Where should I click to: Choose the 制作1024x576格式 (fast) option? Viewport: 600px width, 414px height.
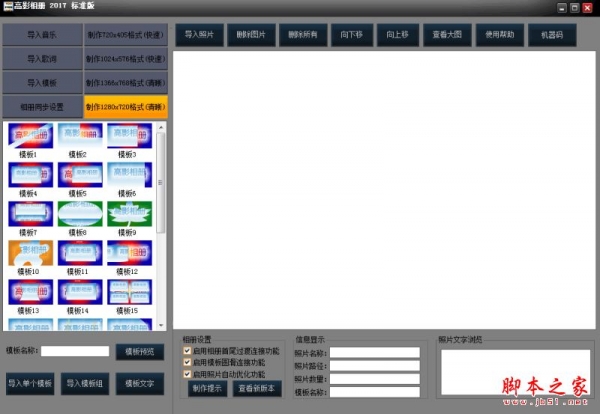(x=126, y=59)
